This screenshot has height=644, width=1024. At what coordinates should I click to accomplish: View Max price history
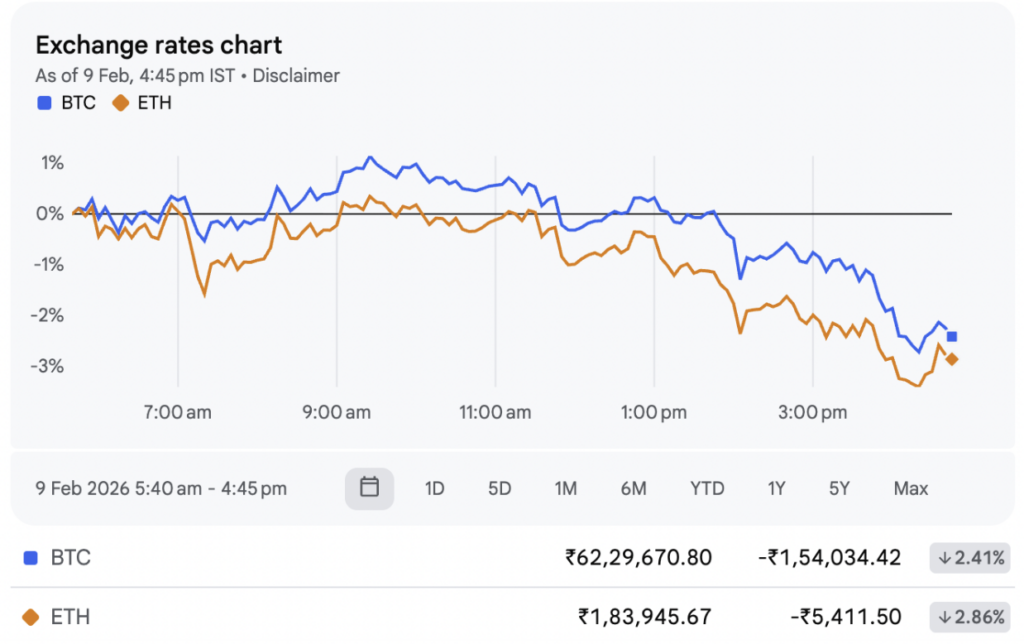tap(910, 488)
